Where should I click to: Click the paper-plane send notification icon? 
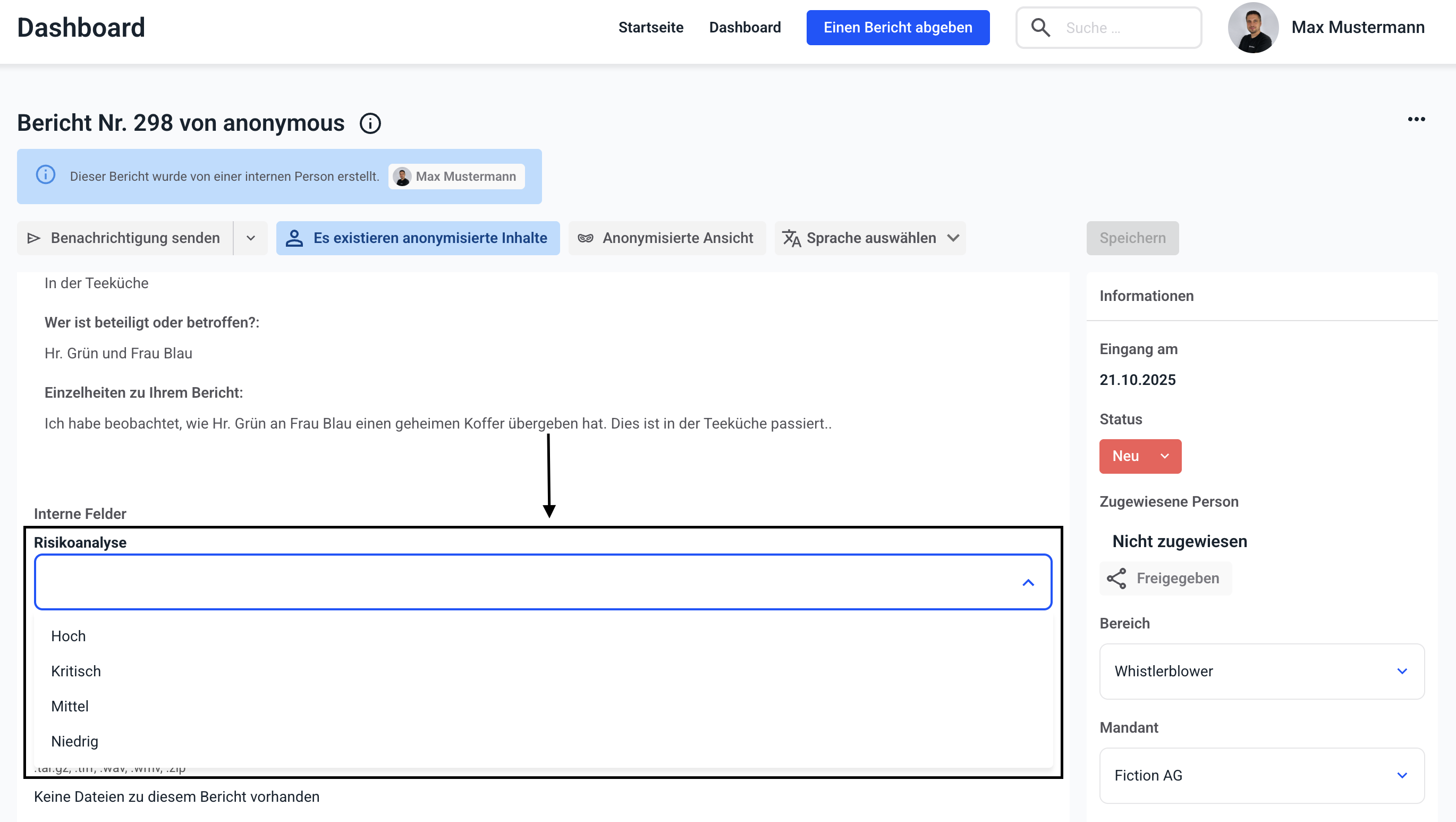(34, 238)
